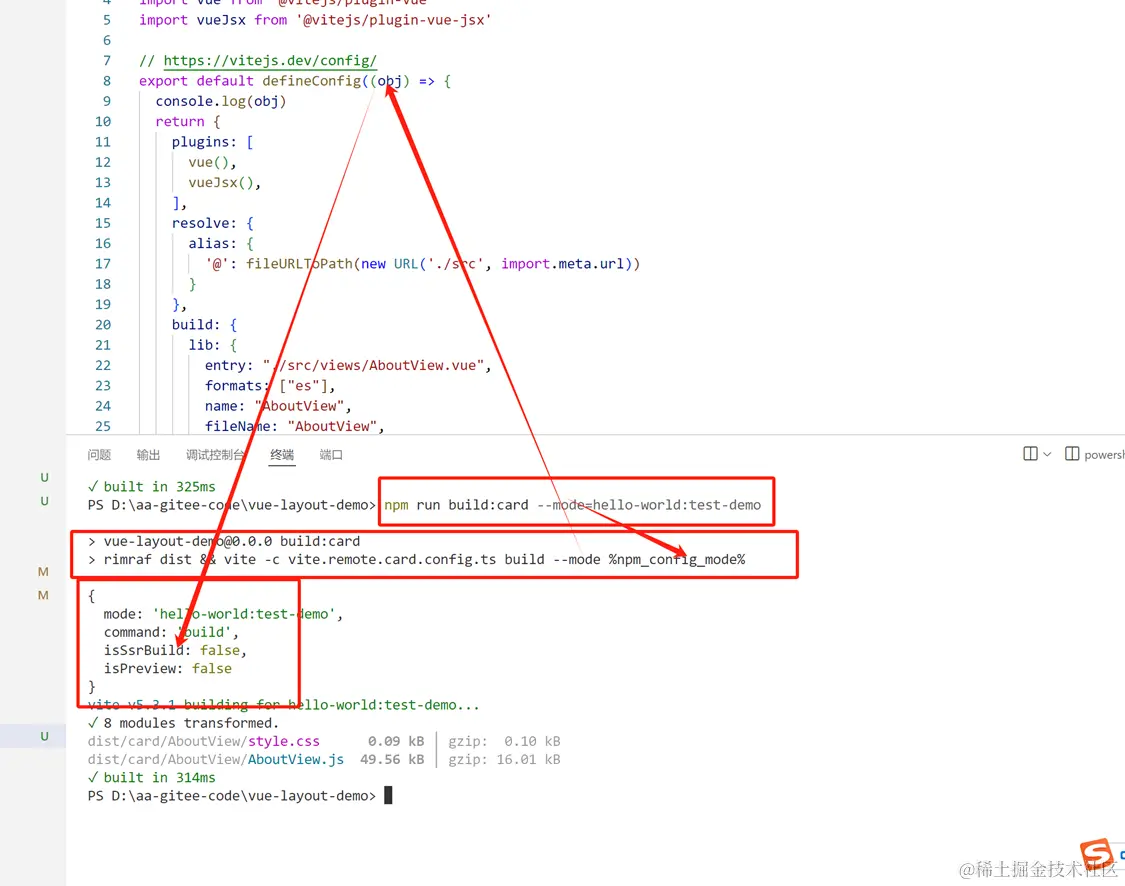
Task: Click the 'built in 325ms' terminal line
Action: click(151, 486)
